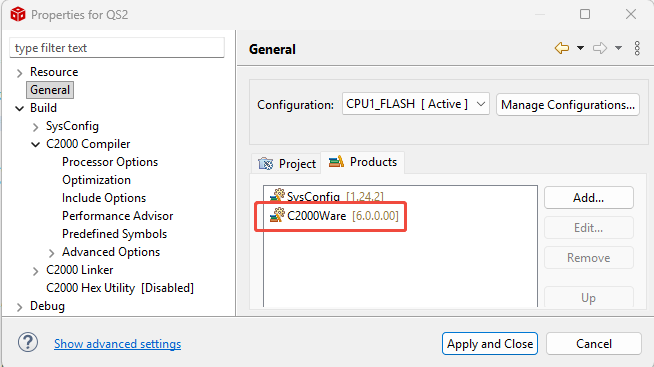
Task: Open the vertical three-dot view menu
Action: pyautogui.click(x=637, y=48)
